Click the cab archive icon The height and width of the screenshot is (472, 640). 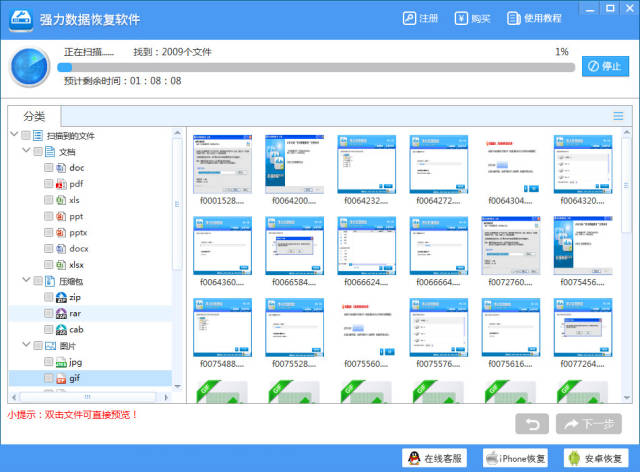61,330
